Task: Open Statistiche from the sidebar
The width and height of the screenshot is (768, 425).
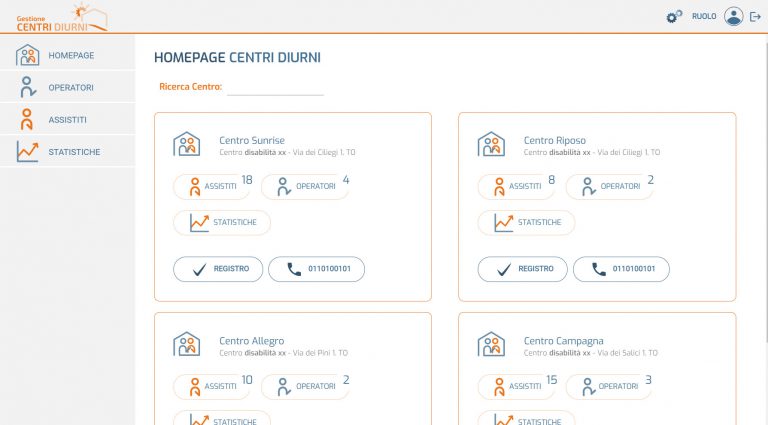Action: click(x=67, y=151)
